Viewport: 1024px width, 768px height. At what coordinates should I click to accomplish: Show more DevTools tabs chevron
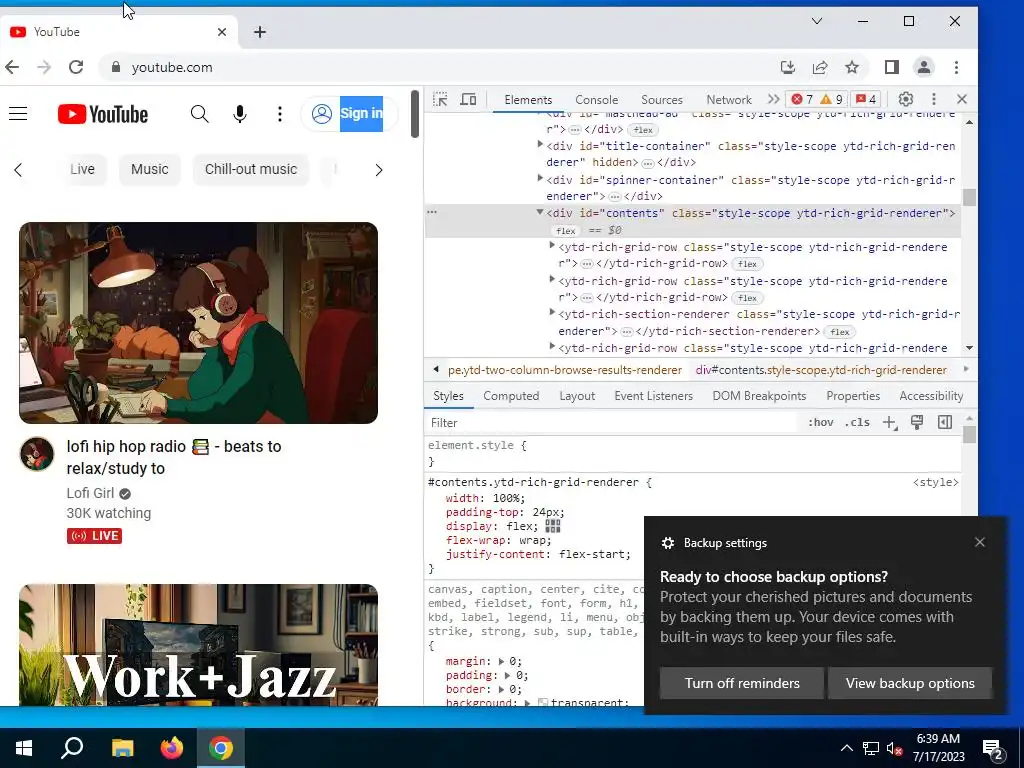point(773,99)
